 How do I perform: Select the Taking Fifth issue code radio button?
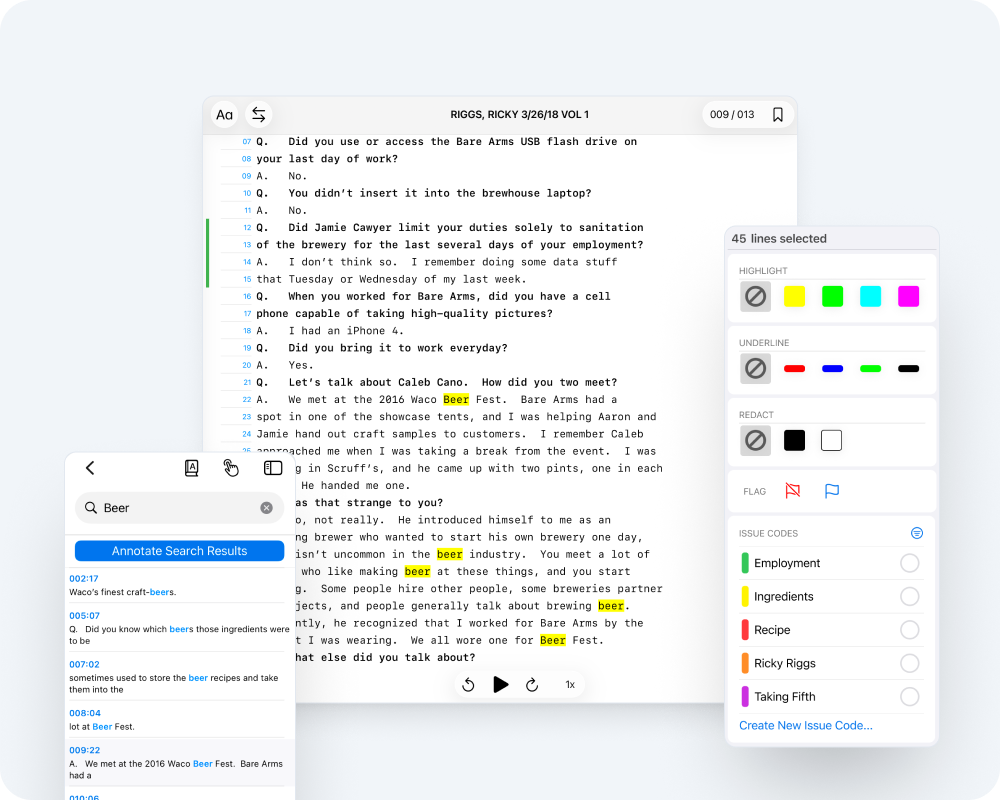(909, 697)
